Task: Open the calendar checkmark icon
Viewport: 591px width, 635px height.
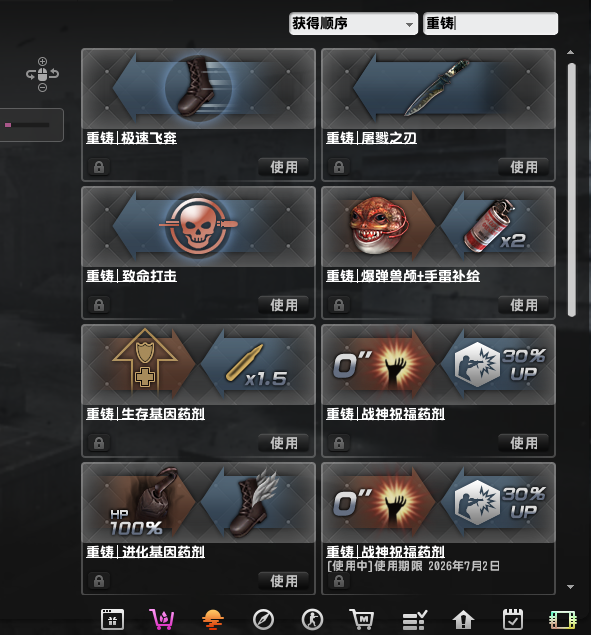Action: [513, 619]
